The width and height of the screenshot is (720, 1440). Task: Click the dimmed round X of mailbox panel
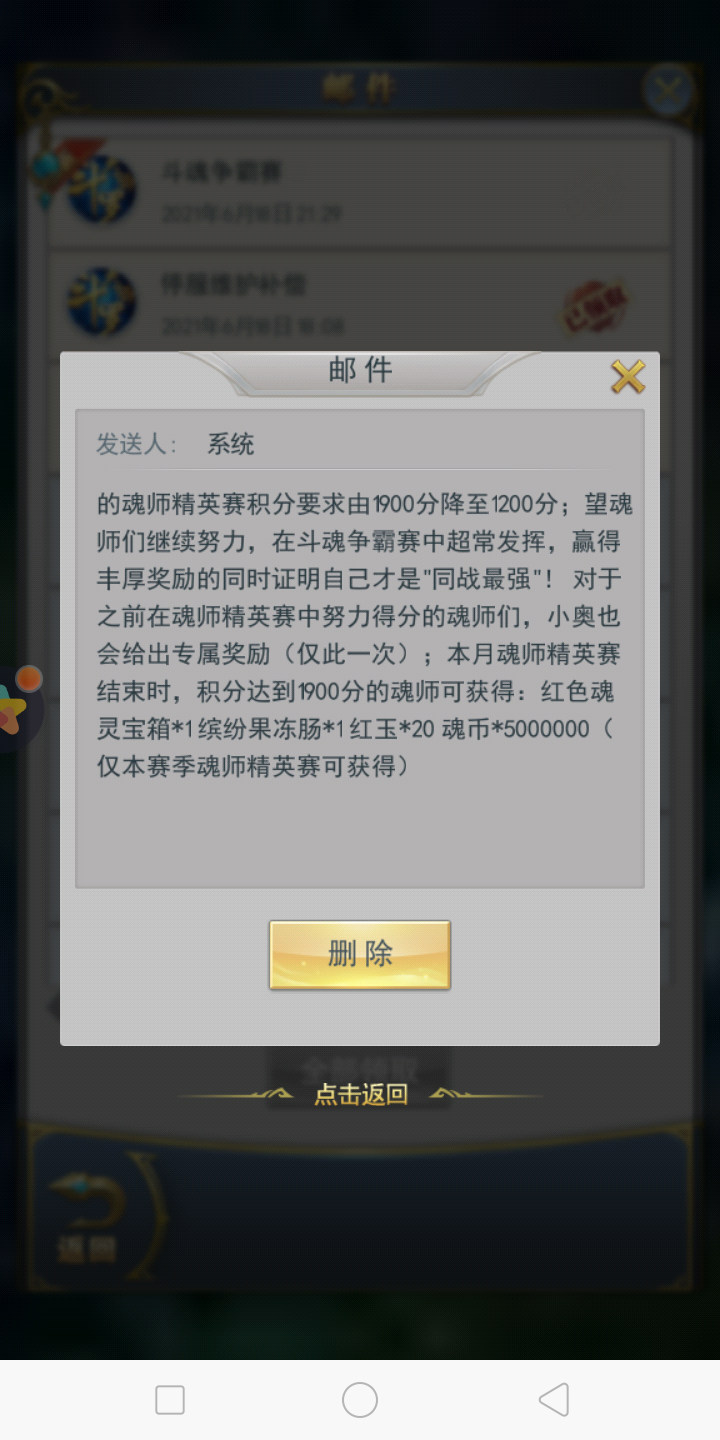click(668, 92)
